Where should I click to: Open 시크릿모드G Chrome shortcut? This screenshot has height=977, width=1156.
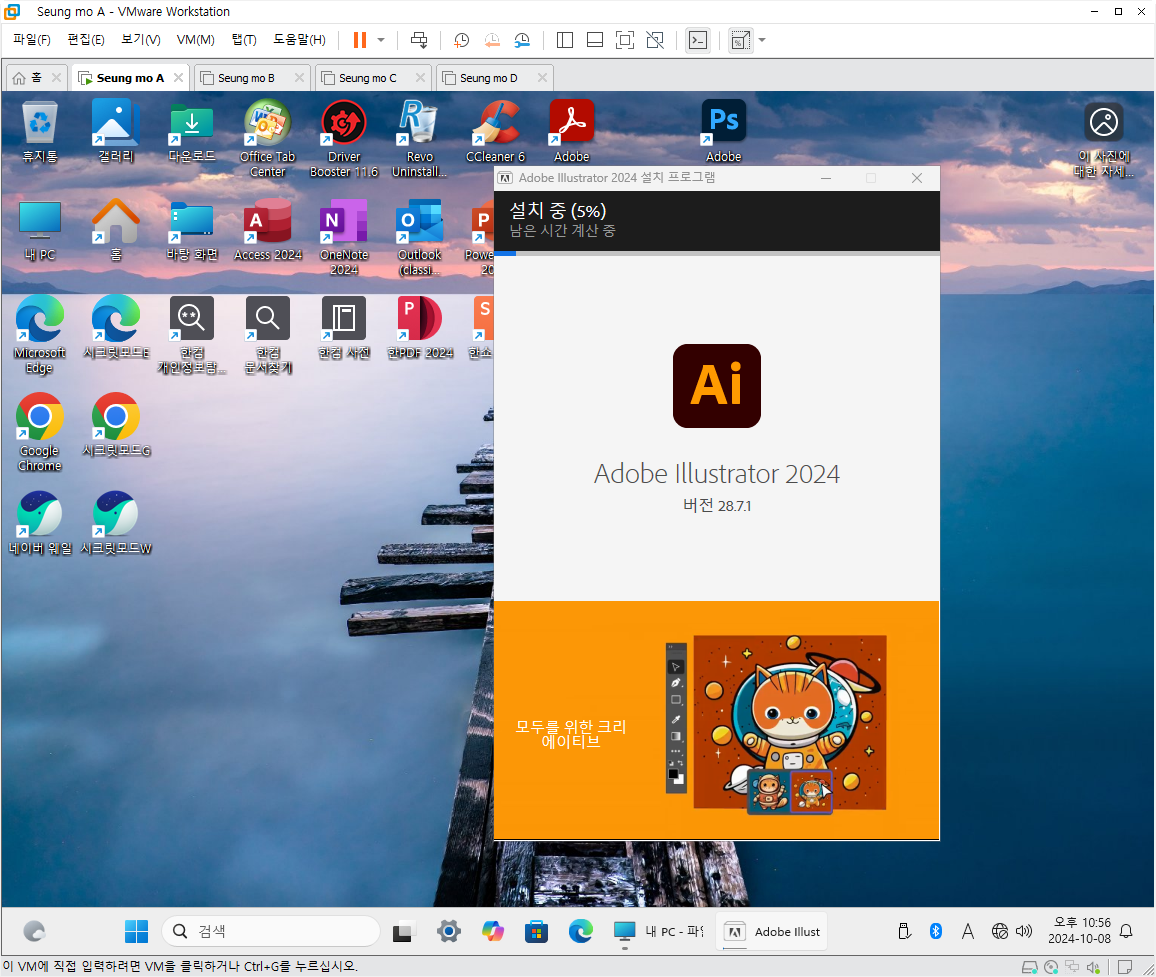pos(116,425)
